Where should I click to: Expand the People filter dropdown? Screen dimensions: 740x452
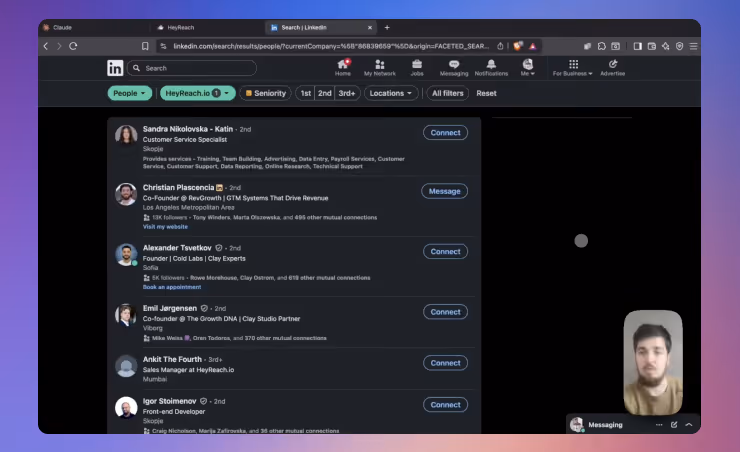pyautogui.click(x=129, y=93)
